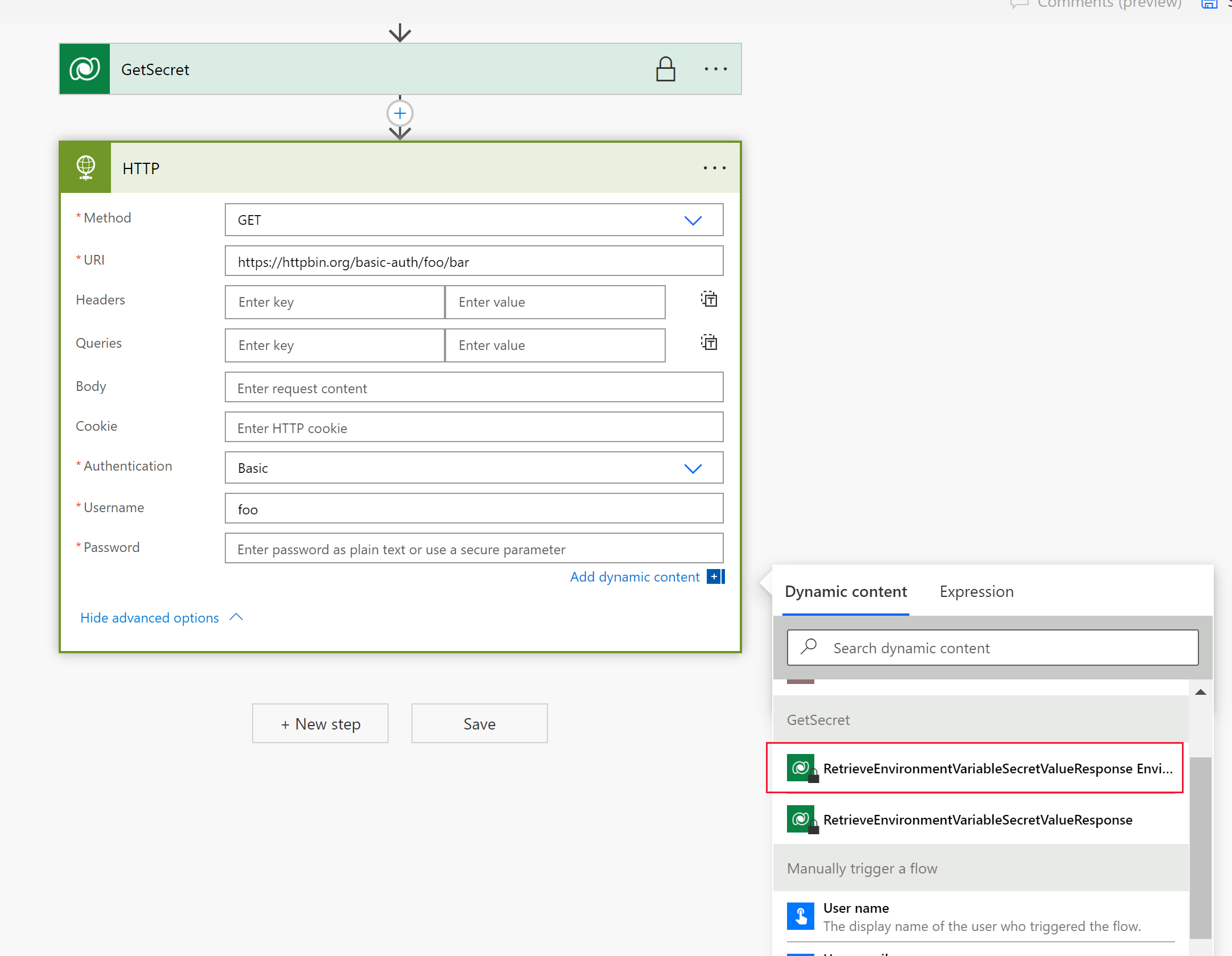Click the Save button

(479, 723)
